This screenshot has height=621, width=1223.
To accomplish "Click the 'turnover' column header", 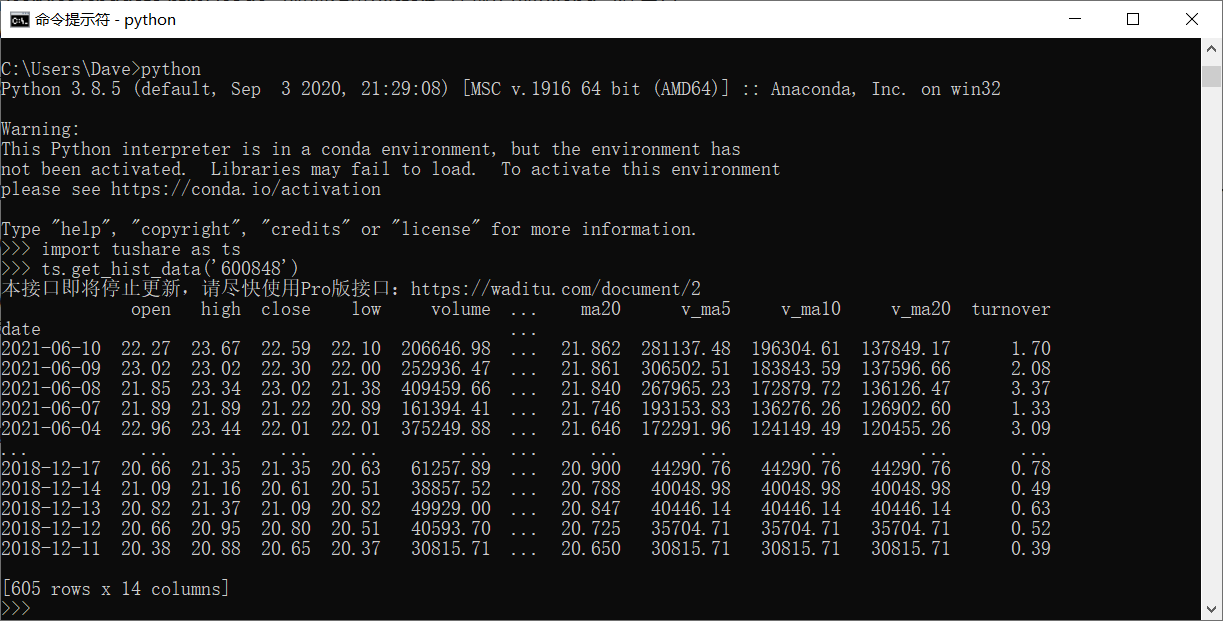I will click(x=1011, y=309).
